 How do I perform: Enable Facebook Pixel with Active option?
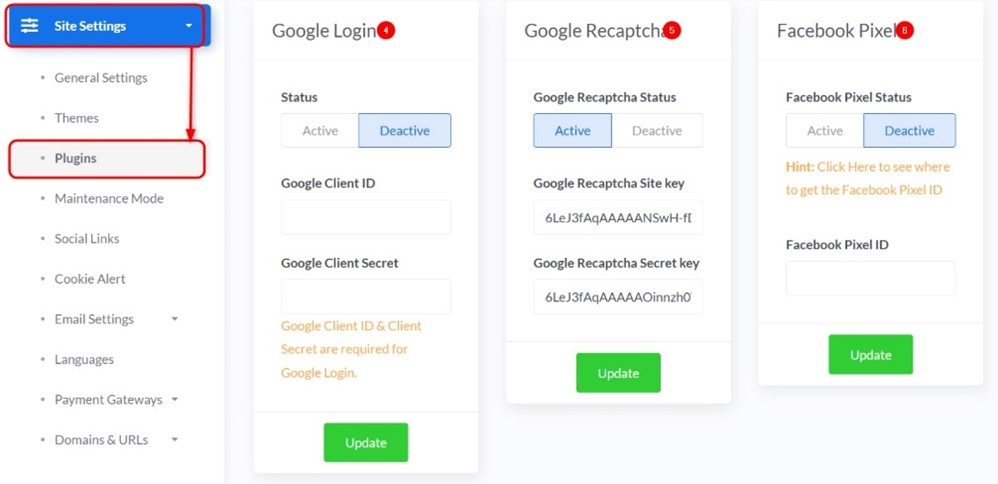[825, 131]
